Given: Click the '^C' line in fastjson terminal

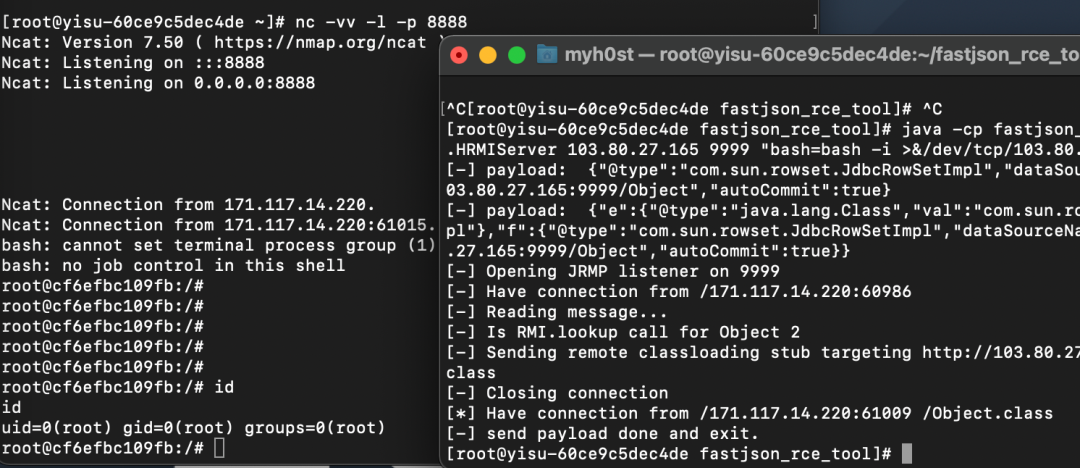Looking at the screenshot, I should (x=691, y=109).
